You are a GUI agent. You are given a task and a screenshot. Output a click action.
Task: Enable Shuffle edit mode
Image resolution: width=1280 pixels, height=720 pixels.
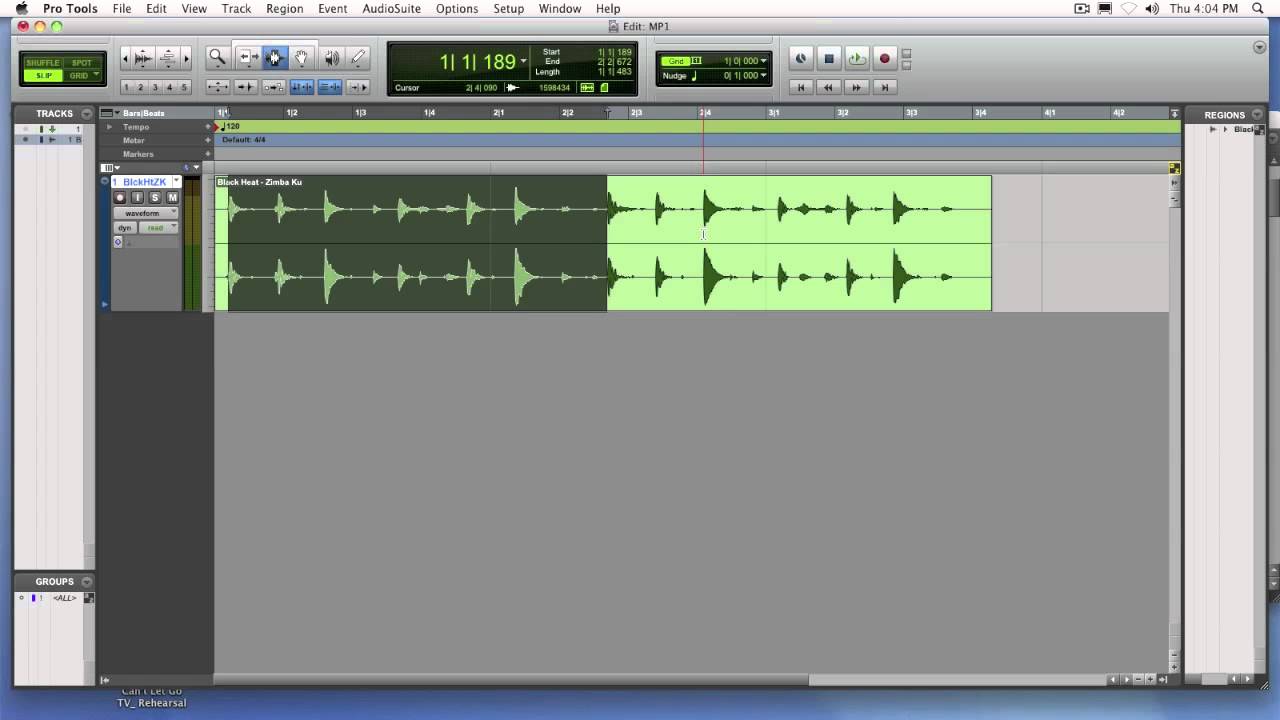[x=43, y=63]
